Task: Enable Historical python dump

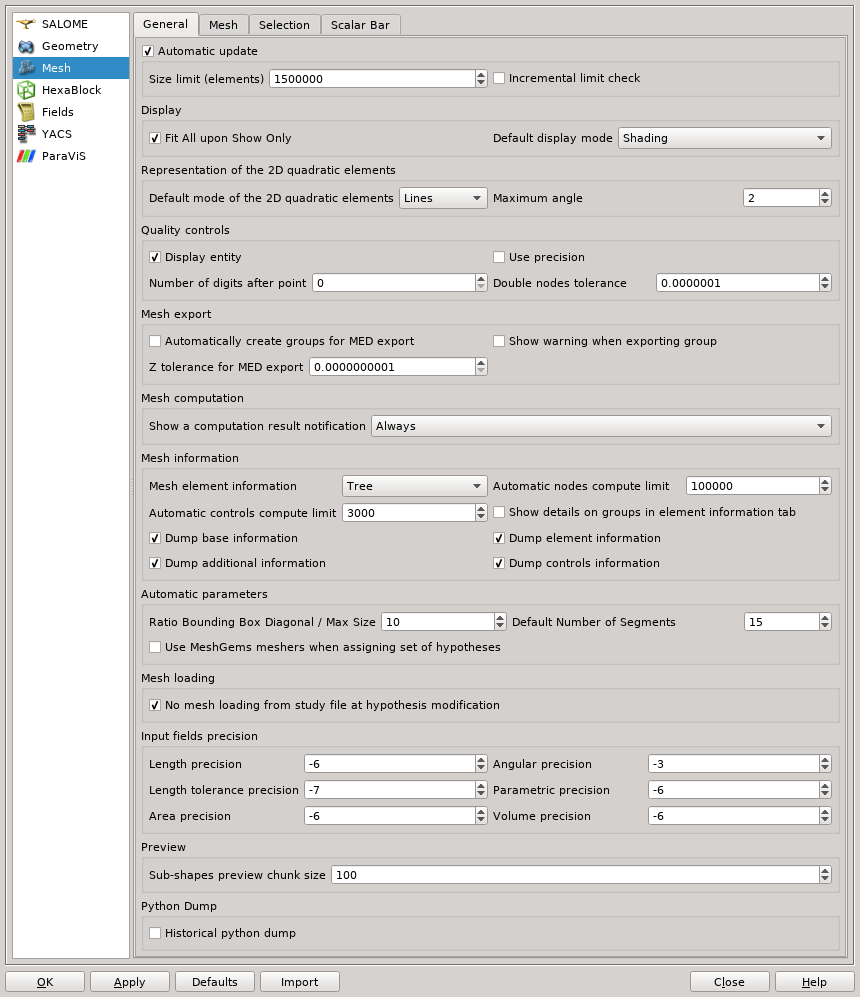Action: click(155, 933)
